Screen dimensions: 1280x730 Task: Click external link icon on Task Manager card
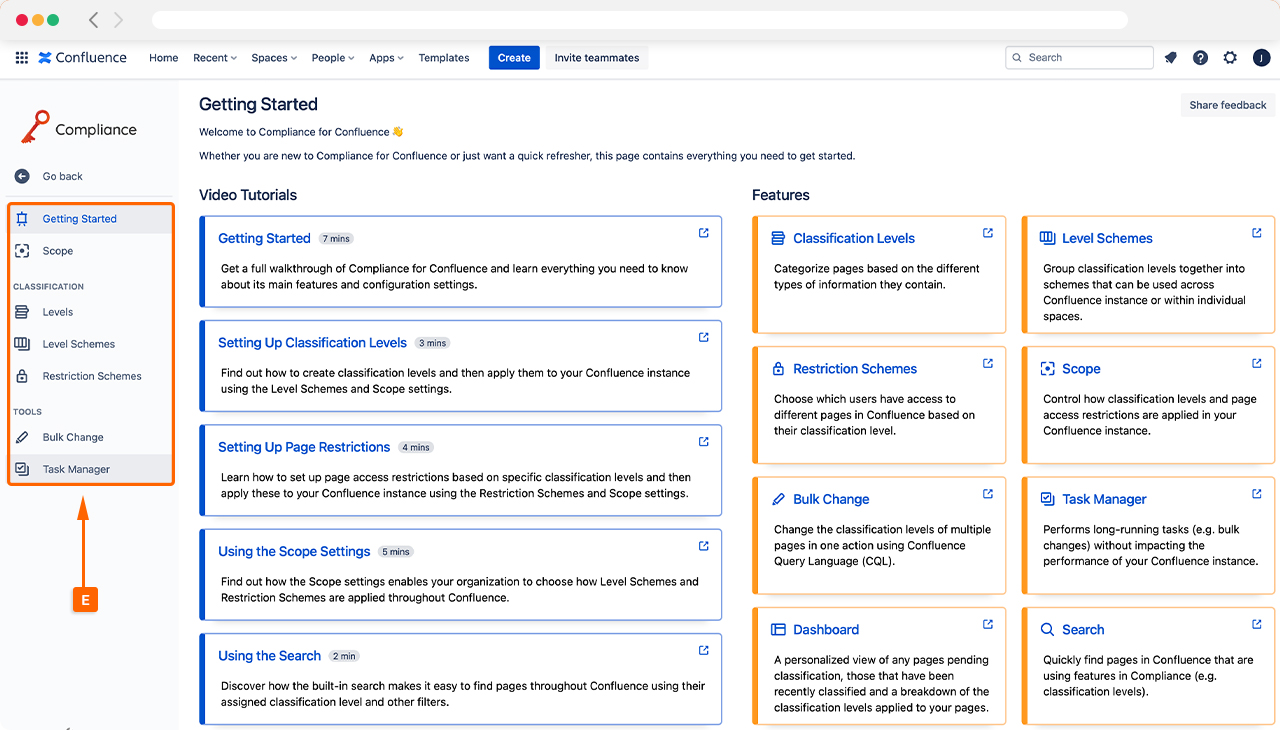click(1256, 494)
